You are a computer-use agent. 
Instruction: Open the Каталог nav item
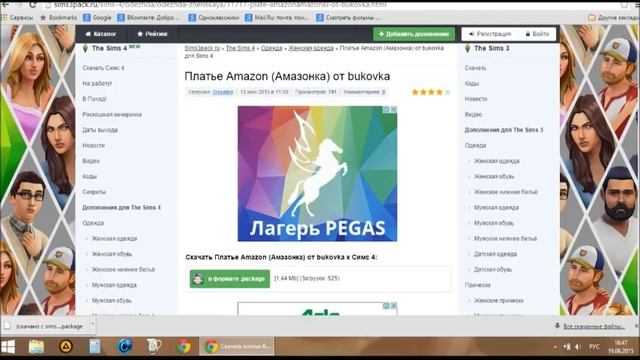click(x=101, y=34)
